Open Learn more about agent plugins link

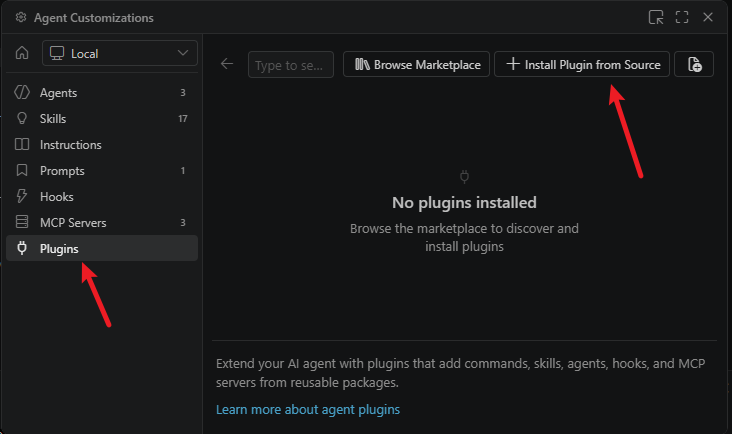tap(308, 409)
